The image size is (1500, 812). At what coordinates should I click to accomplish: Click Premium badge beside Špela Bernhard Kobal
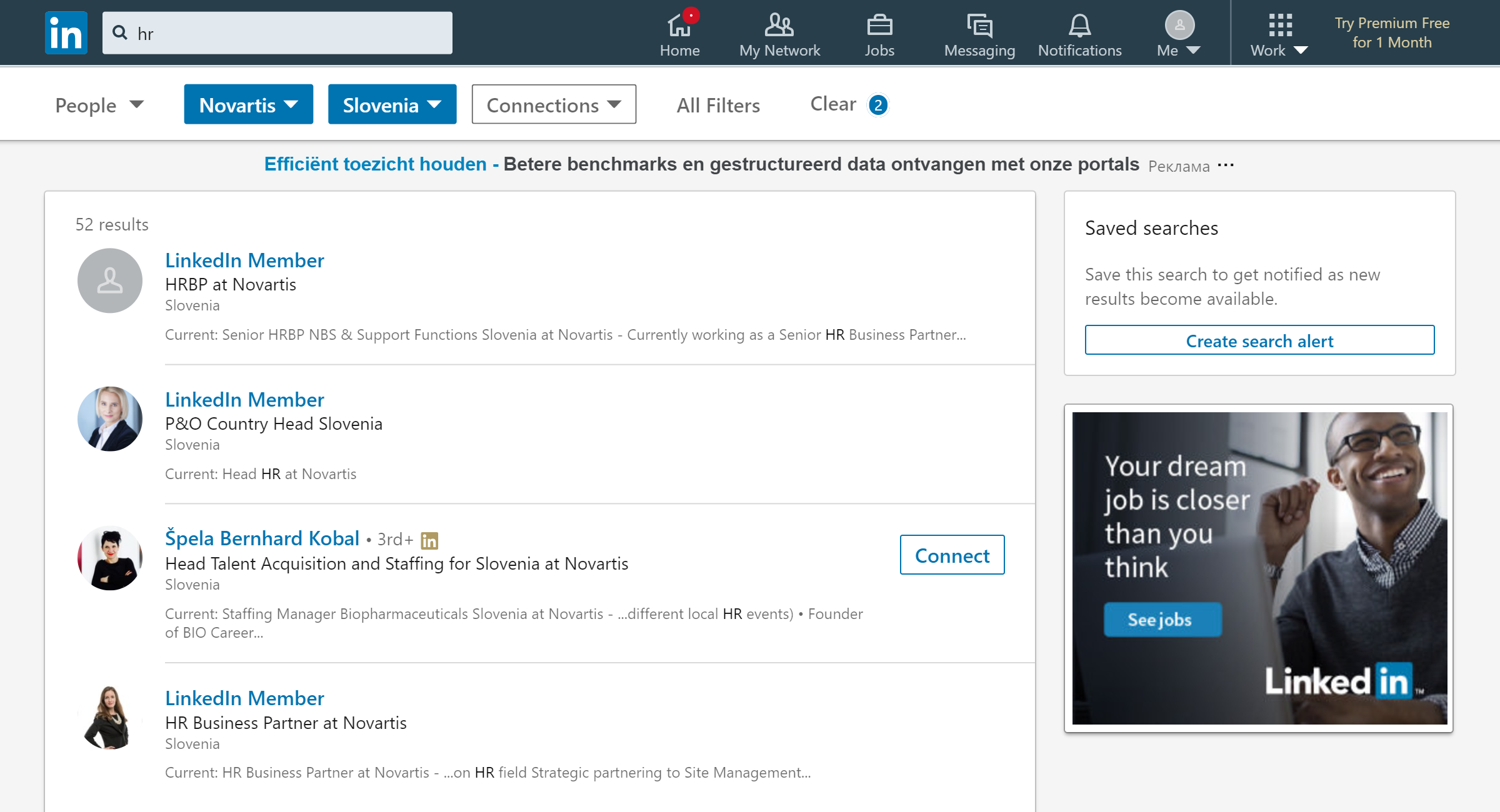point(429,540)
